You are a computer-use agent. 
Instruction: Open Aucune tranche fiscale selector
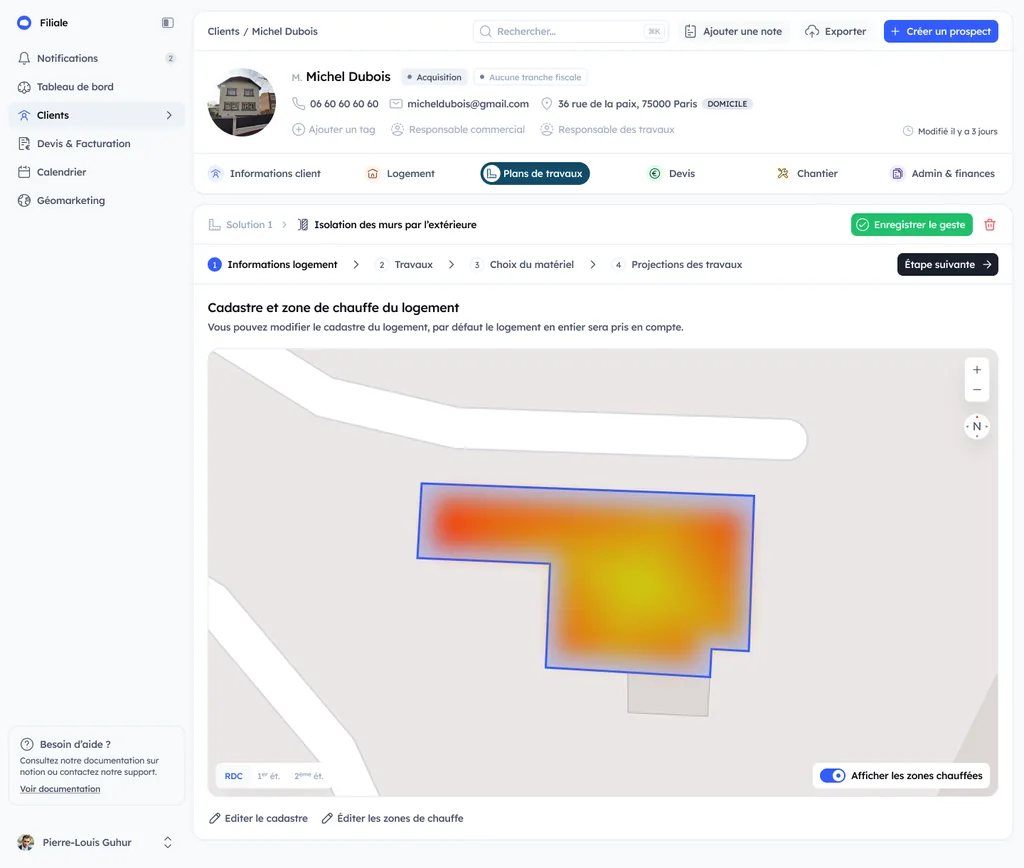[x=530, y=77]
